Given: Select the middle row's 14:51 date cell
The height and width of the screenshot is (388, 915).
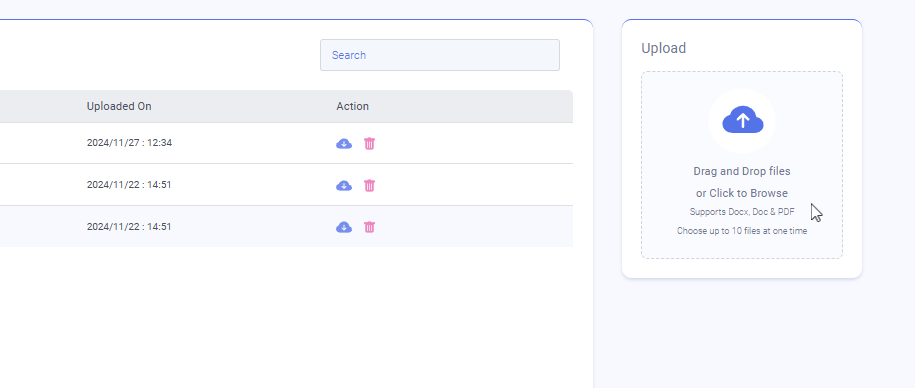Looking at the screenshot, I should click(x=129, y=185).
